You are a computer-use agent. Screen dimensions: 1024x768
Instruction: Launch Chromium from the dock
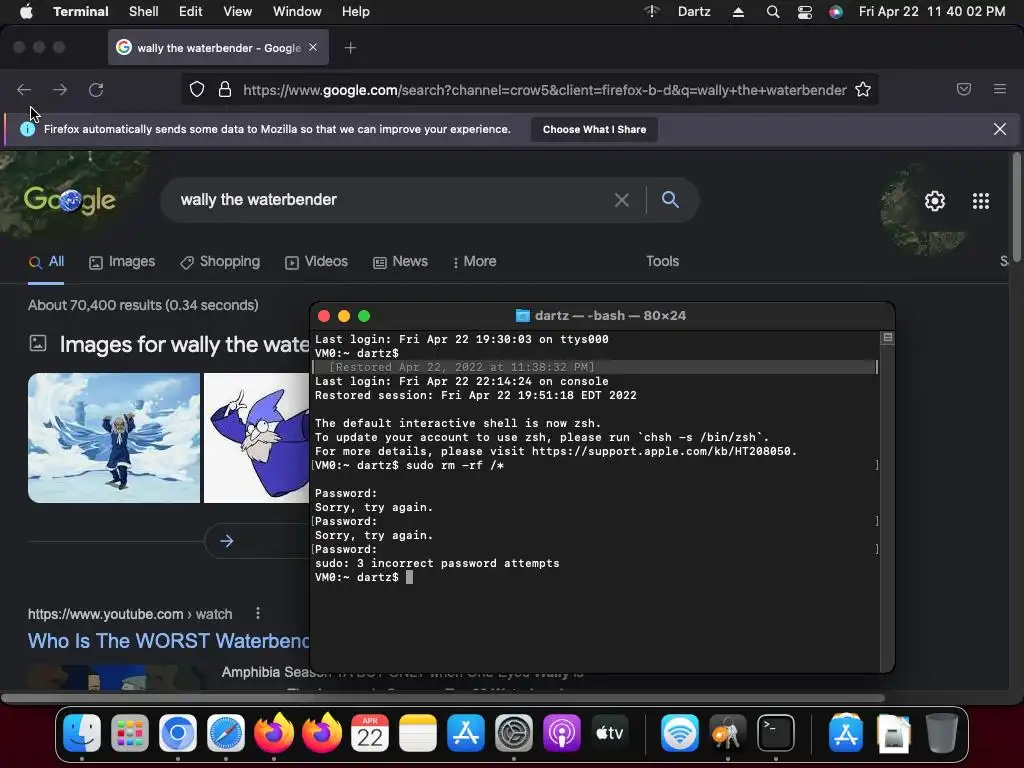point(178,733)
